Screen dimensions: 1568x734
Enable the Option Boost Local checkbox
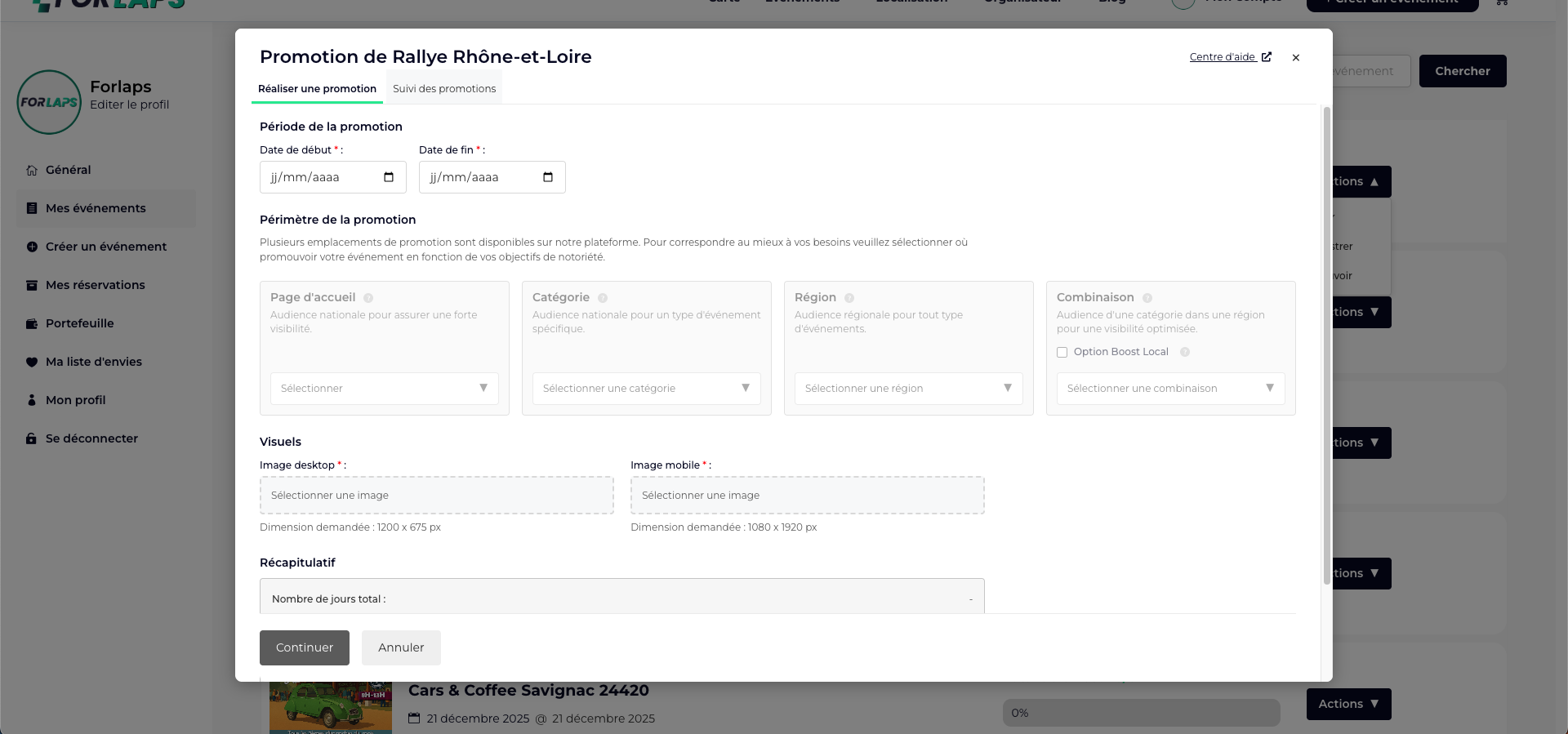[1062, 353]
